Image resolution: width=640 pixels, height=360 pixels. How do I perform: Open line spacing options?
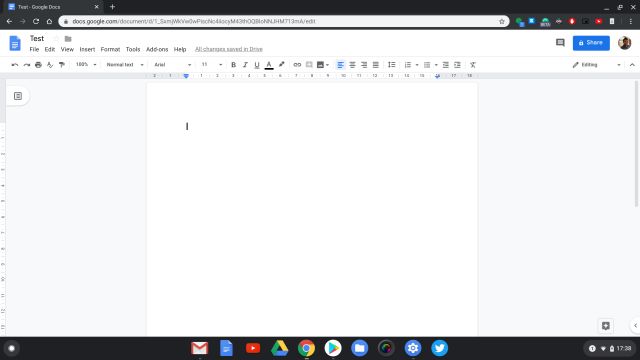[391, 65]
